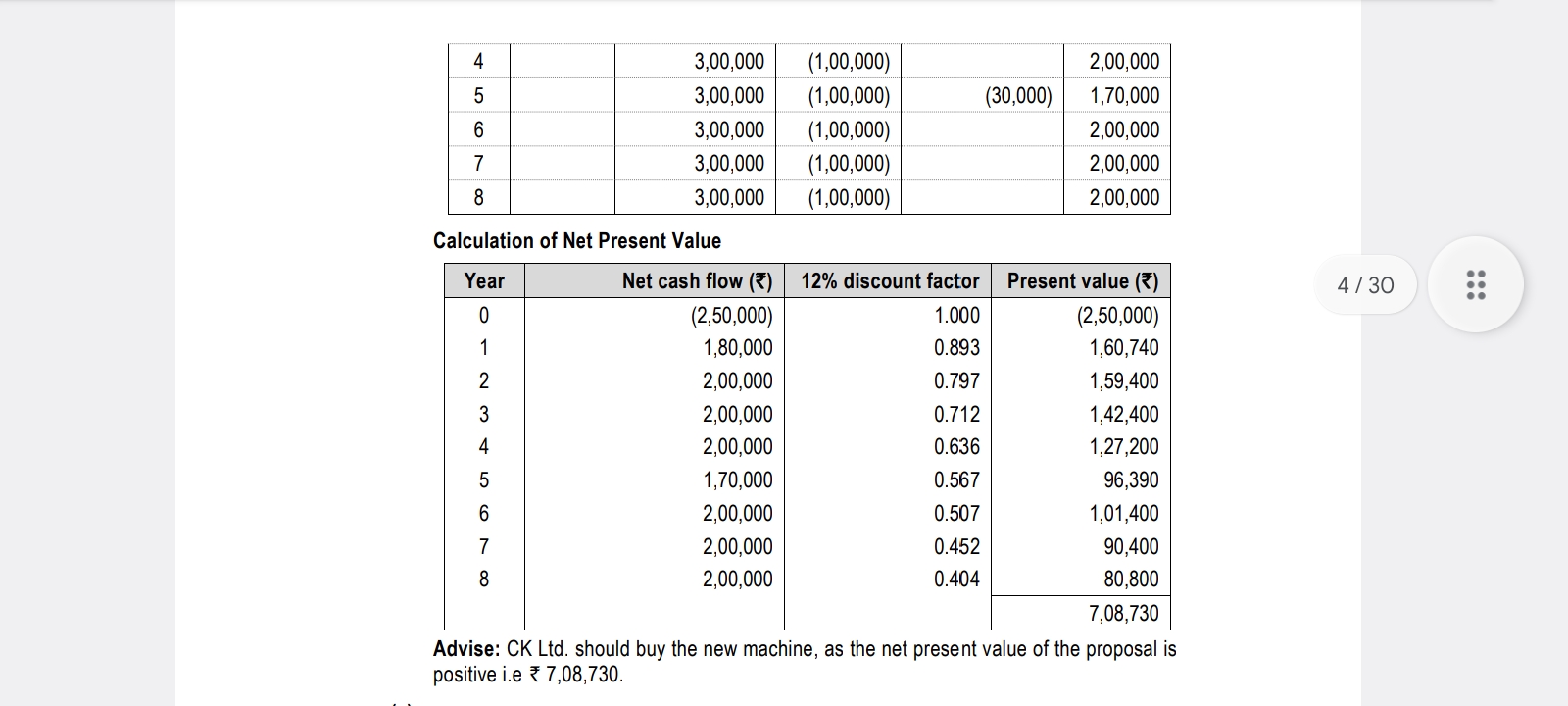Screen dimensions: 1568x706
Task: Click the 'Calculation of Net Present Value' heading
Action: point(577,241)
